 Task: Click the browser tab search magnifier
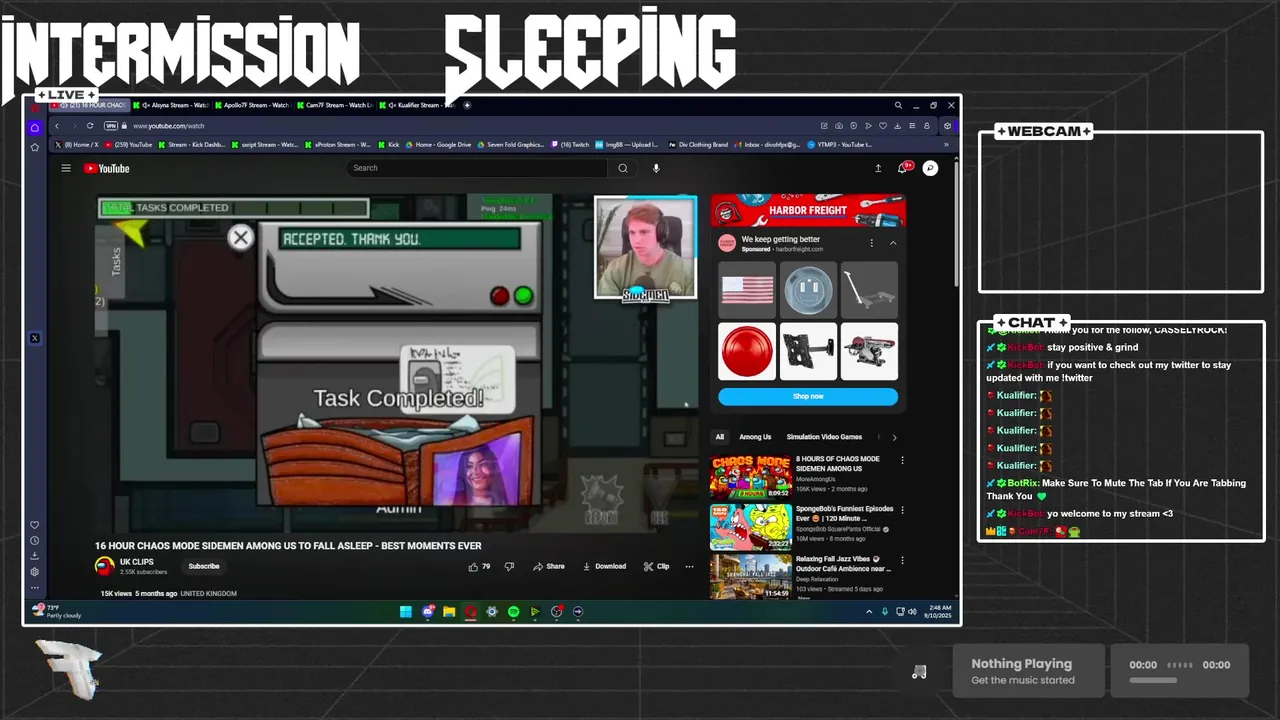898,105
